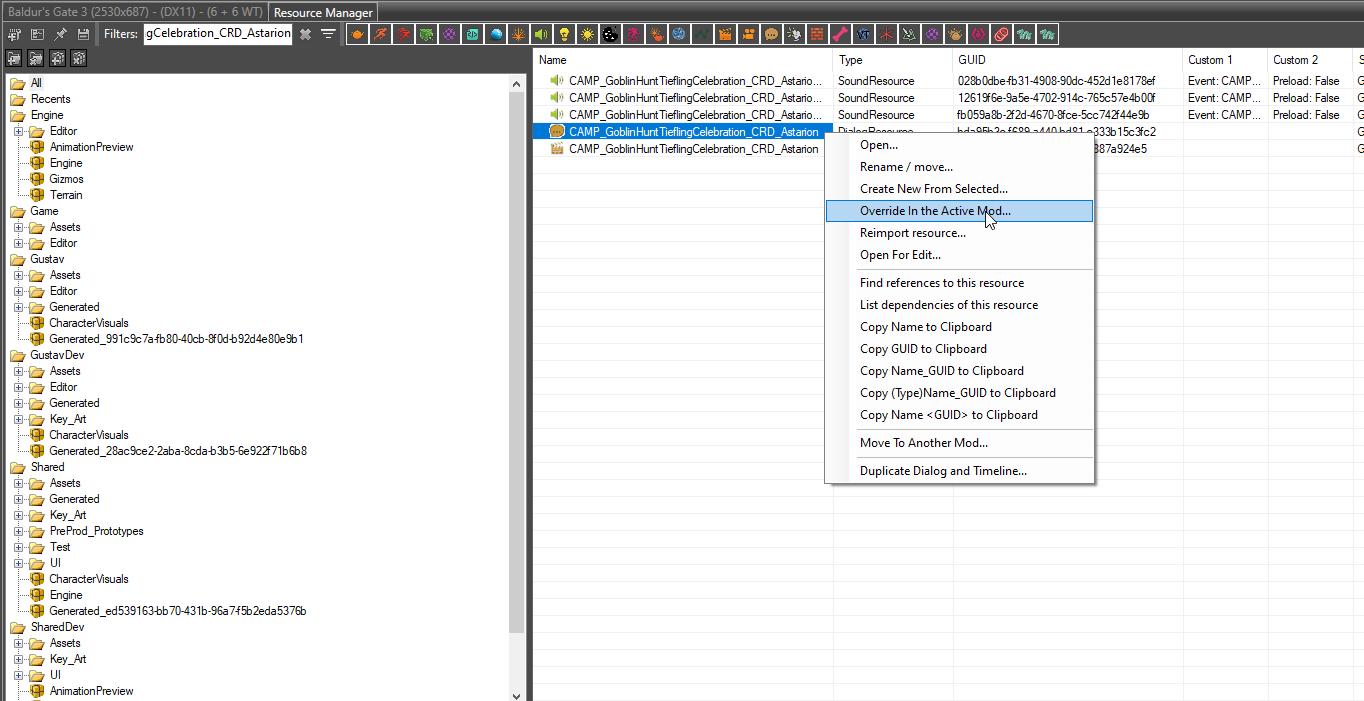Expand the Assets folder under Game
The height and width of the screenshot is (701, 1364).
click(x=18, y=227)
